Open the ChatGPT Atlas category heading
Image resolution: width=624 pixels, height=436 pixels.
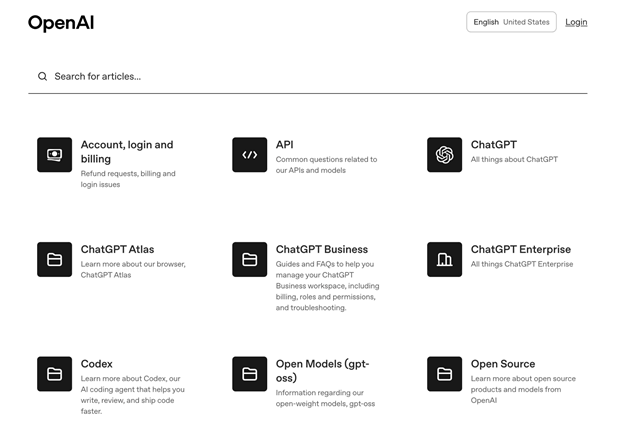(117, 249)
